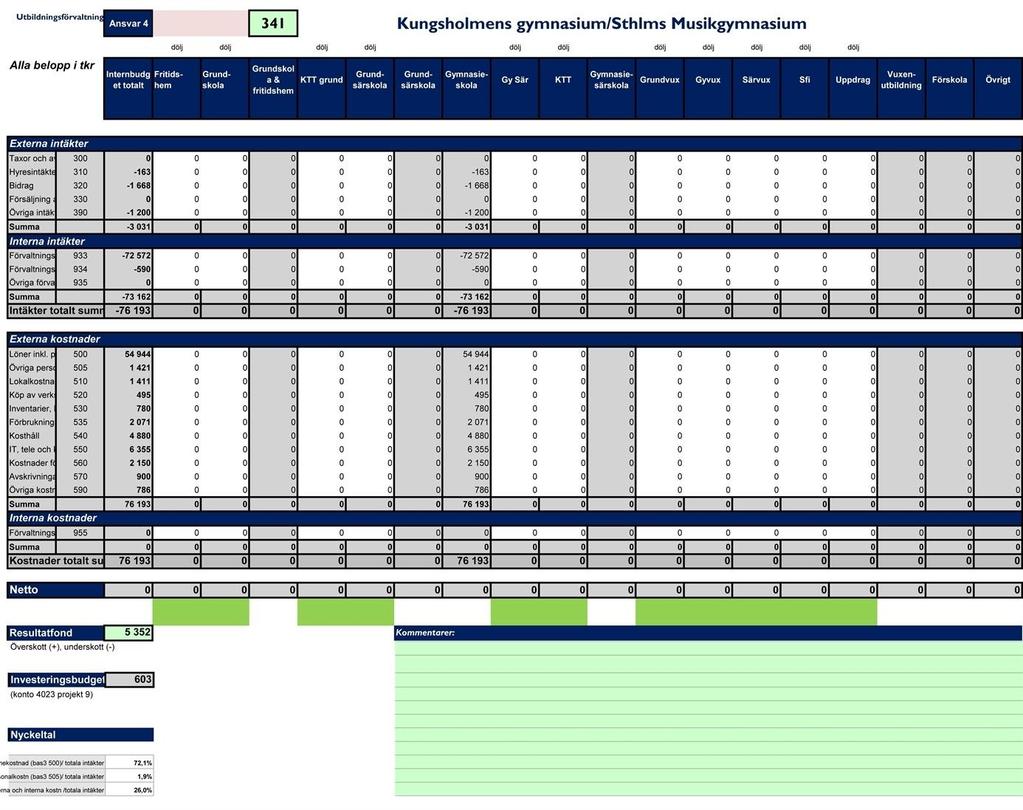
Task: Click the Kommentarer header bar
Action: click(x=708, y=633)
